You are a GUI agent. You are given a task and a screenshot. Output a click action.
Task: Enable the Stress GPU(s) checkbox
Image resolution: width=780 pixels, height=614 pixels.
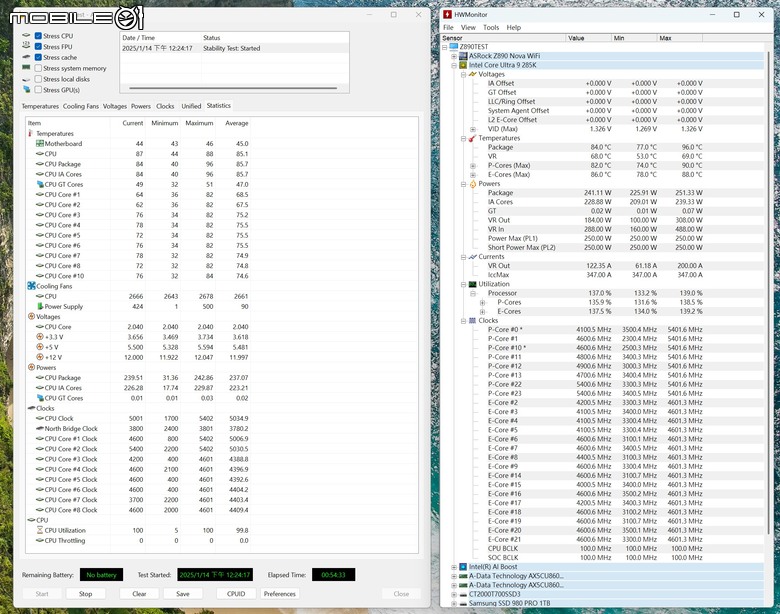(x=38, y=90)
